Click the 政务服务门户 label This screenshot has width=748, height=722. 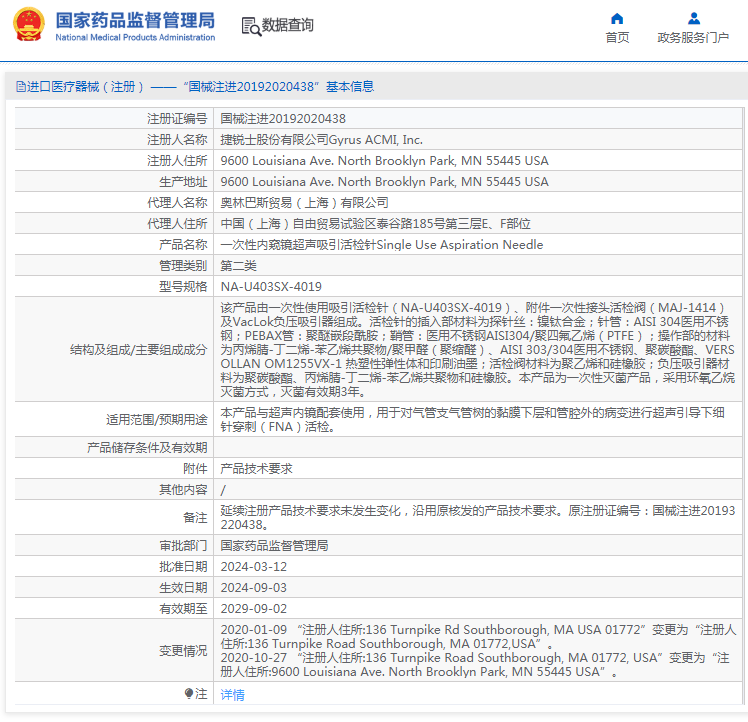point(693,37)
